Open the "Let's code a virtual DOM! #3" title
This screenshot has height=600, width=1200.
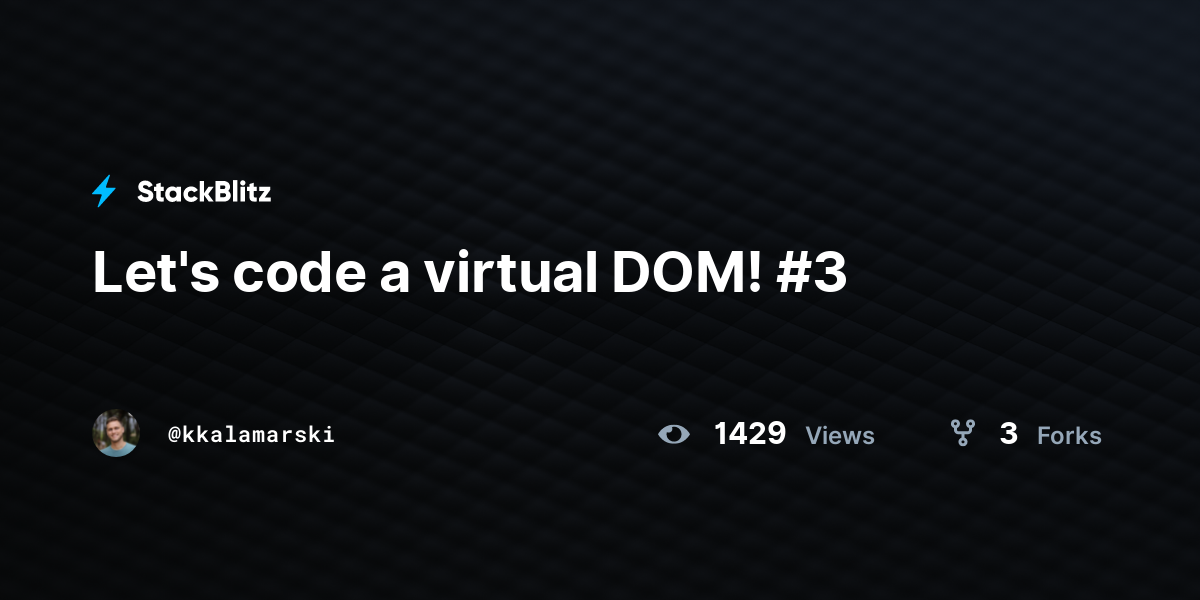(470, 273)
